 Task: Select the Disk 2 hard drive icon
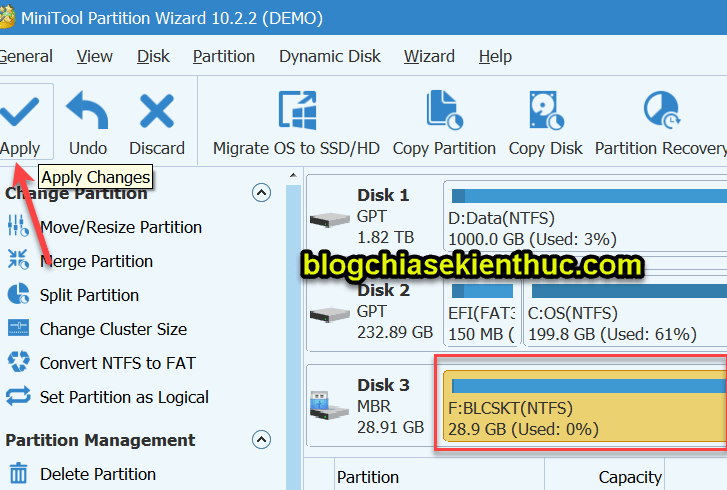tap(330, 315)
